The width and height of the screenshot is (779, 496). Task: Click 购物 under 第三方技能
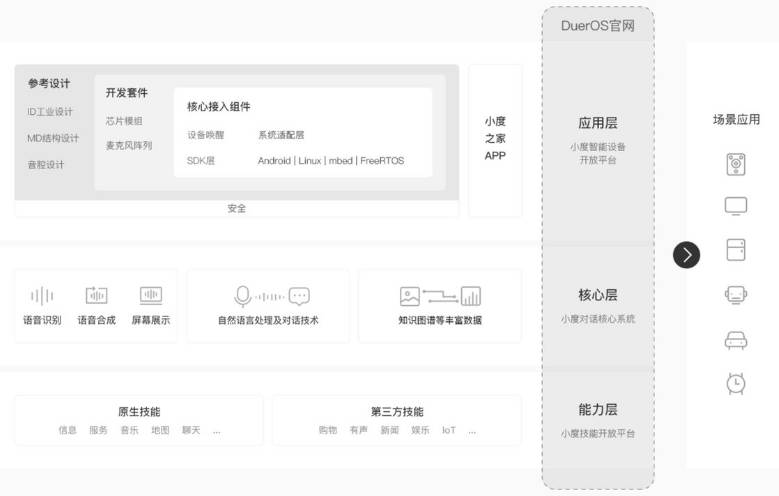(x=328, y=430)
